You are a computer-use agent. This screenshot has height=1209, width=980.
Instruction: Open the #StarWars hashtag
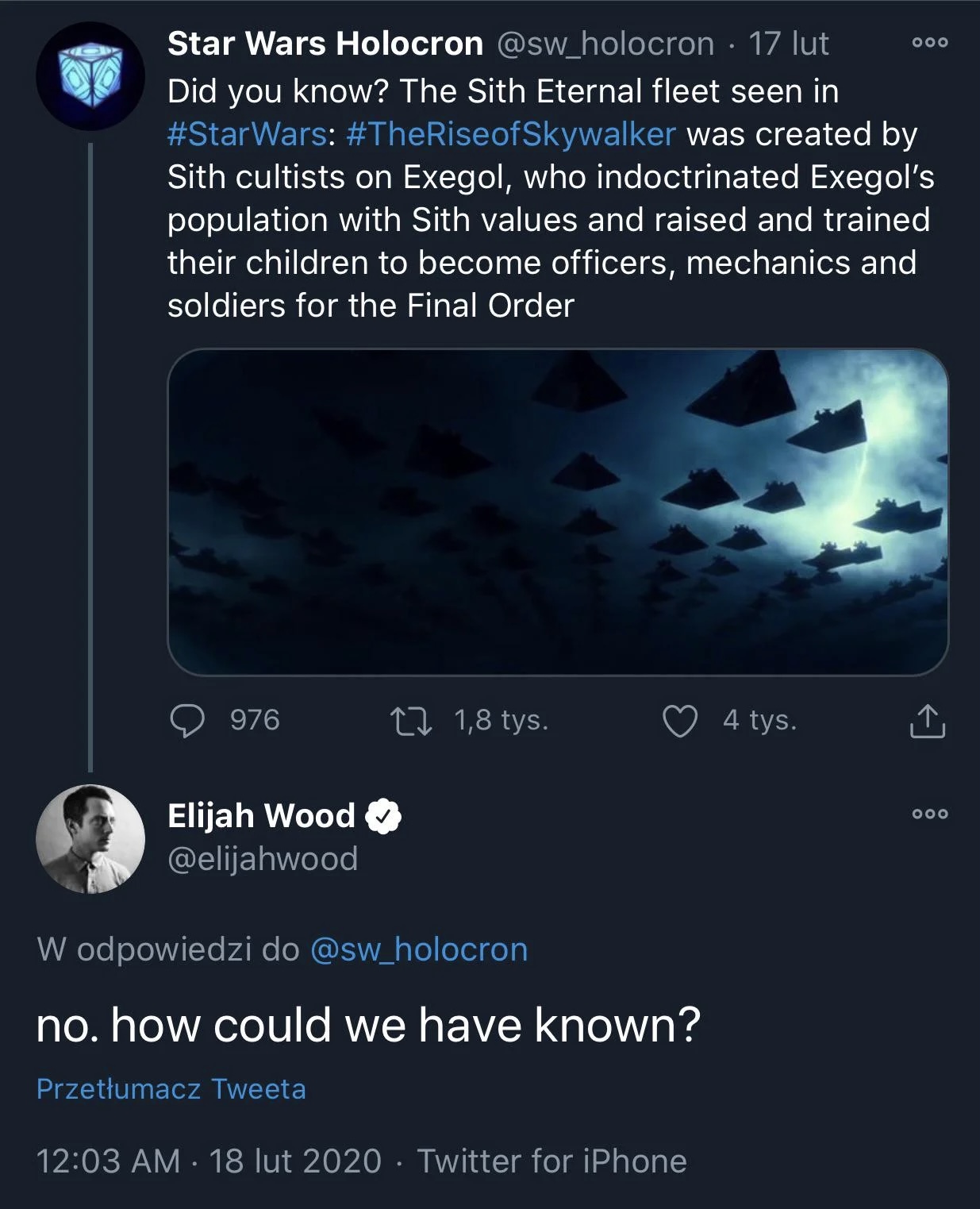click(246, 134)
